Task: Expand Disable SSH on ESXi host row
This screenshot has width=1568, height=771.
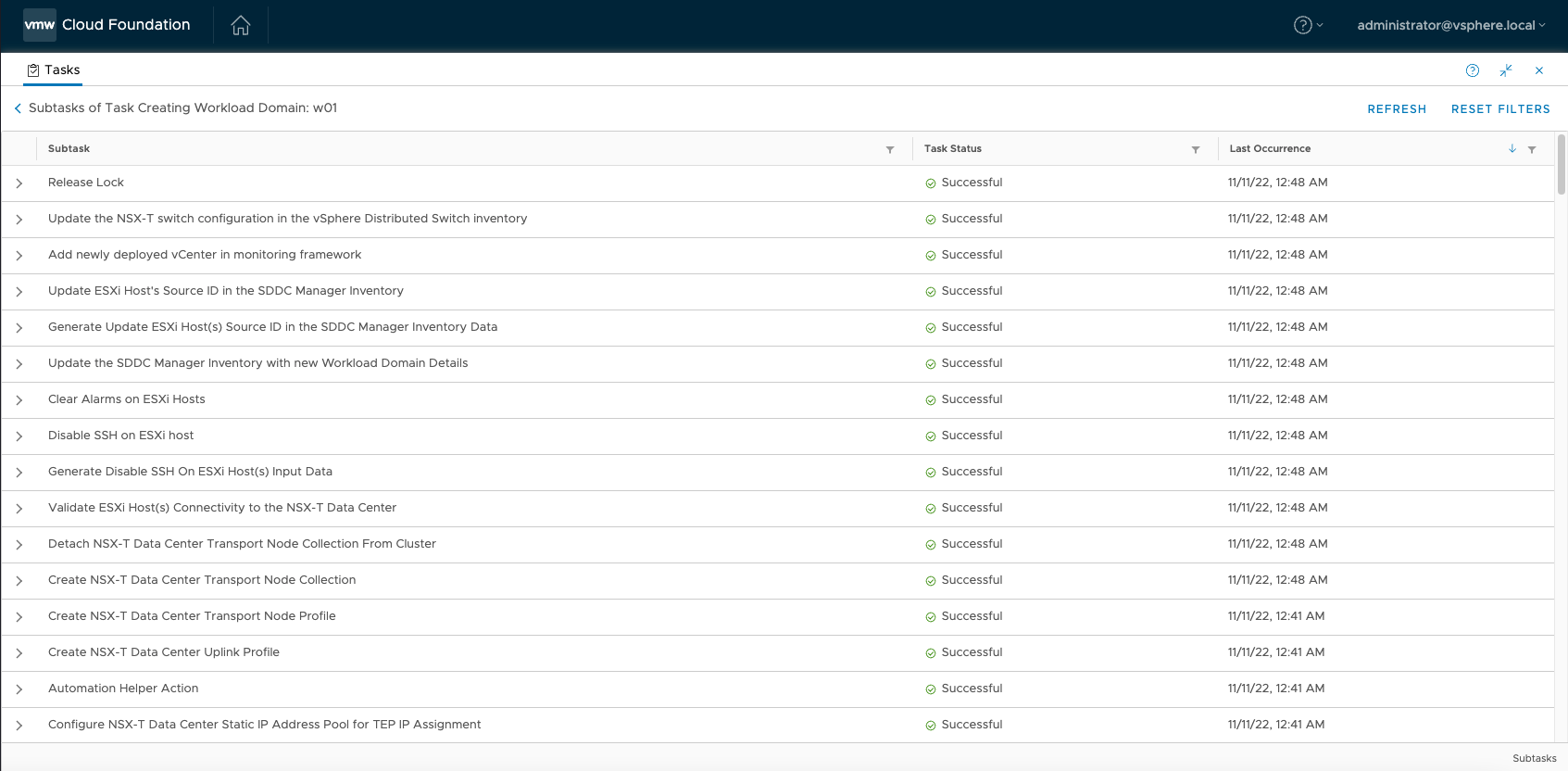Action: [19, 436]
